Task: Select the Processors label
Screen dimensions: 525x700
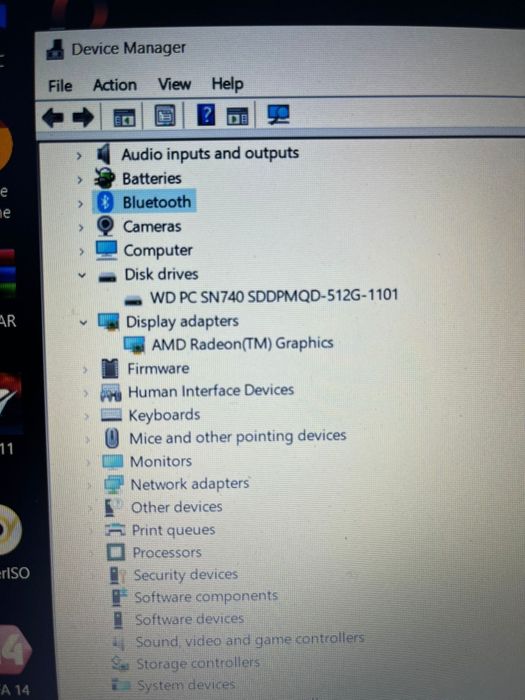Action: click(167, 553)
